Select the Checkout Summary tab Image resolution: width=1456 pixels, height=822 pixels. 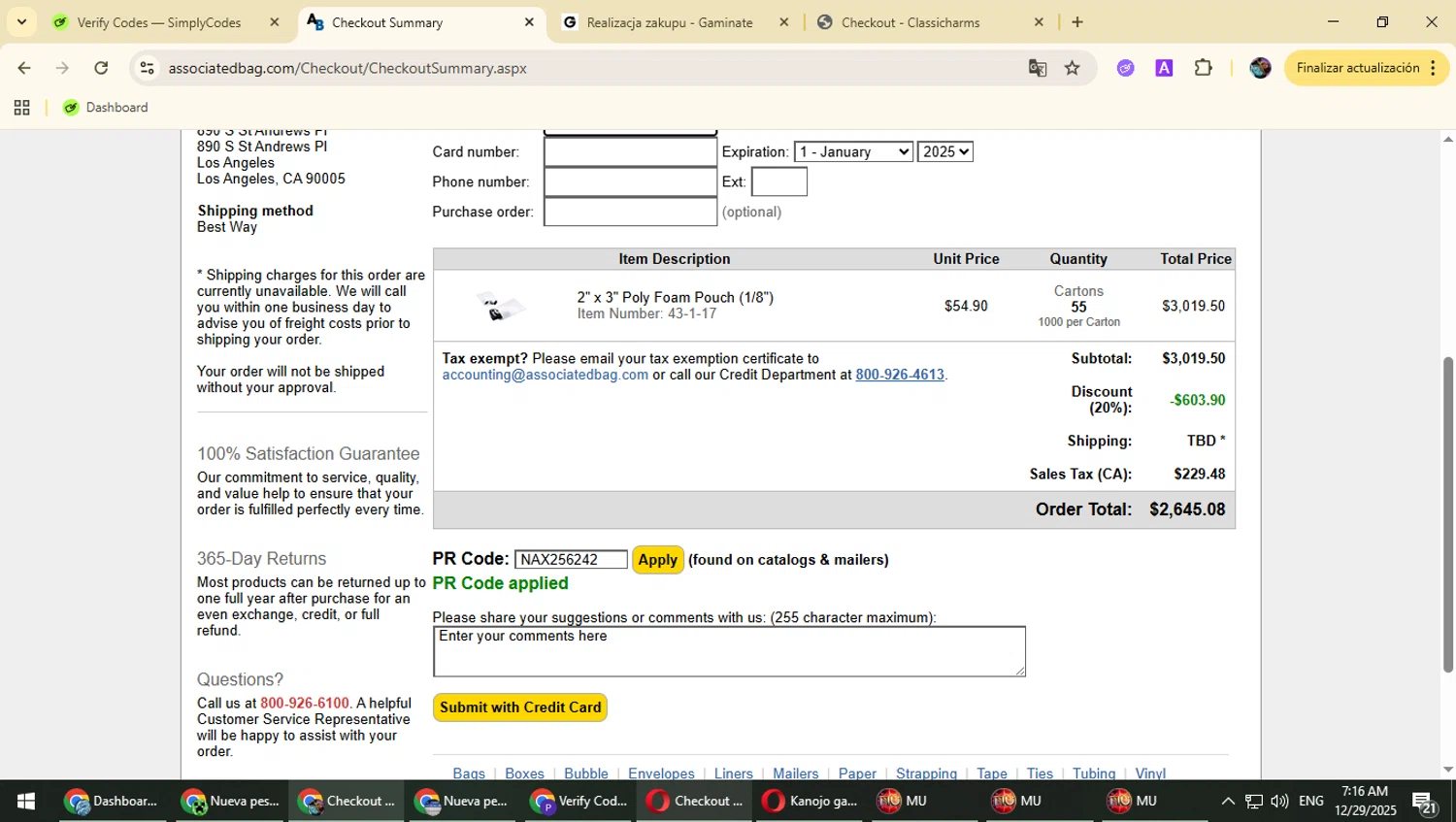click(x=387, y=22)
